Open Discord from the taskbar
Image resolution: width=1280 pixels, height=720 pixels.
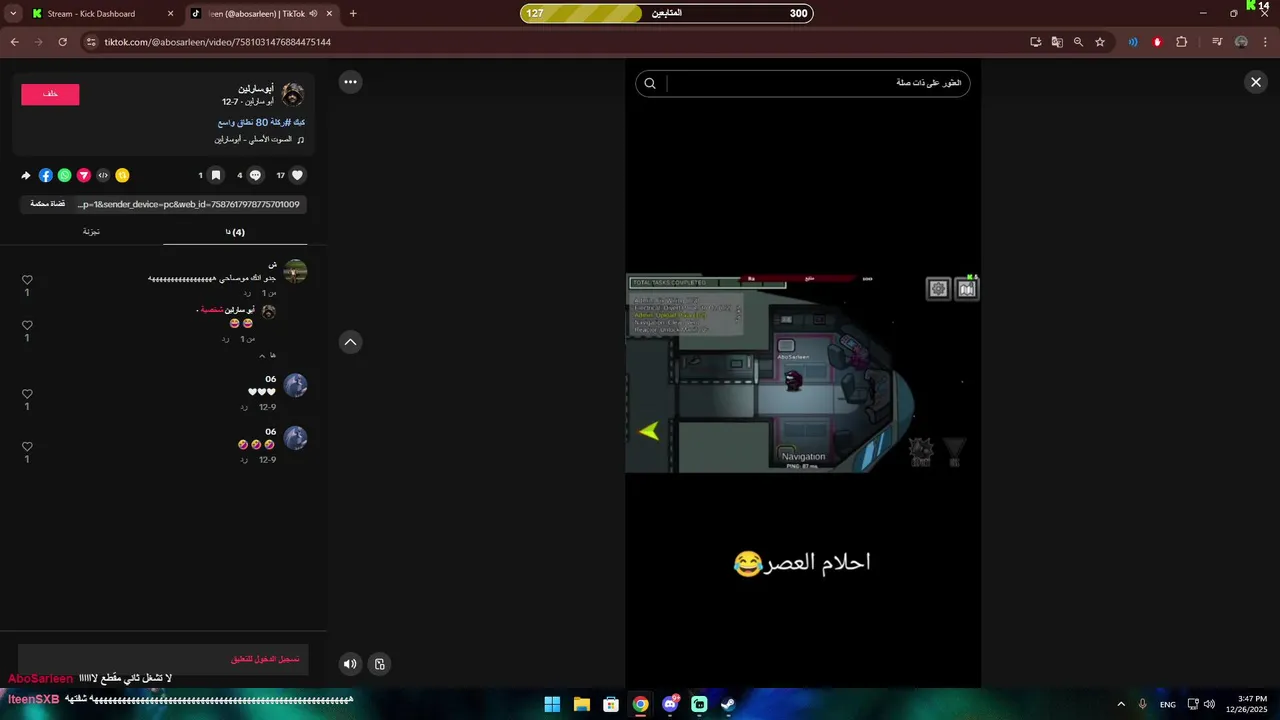coord(670,704)
